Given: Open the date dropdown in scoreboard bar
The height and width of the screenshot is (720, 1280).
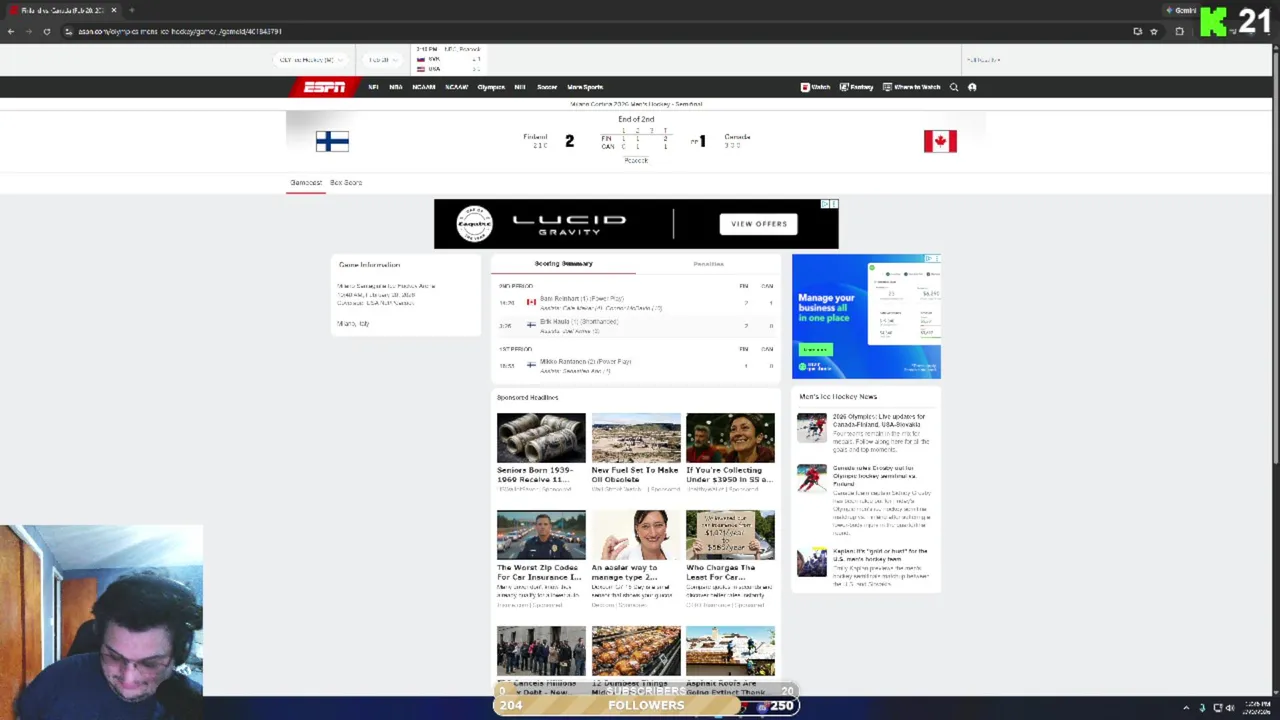Looking at the screenshot, I should [381, 60].
